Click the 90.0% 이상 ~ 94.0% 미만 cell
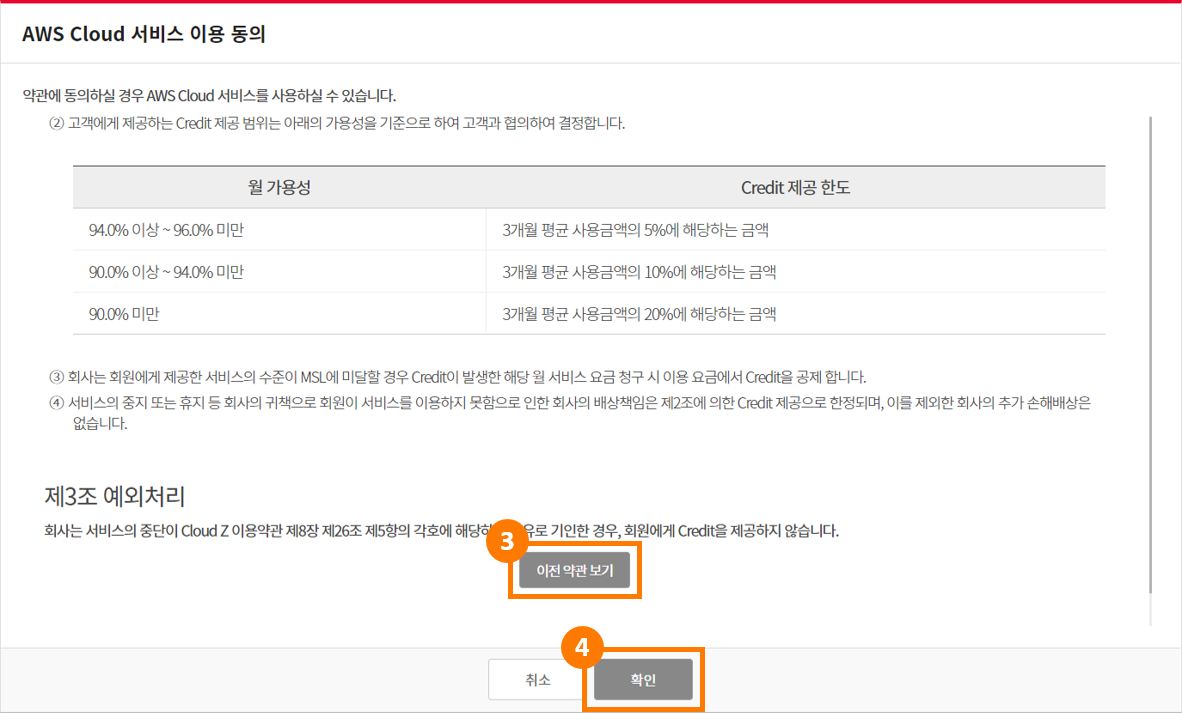 click(280, 272)
